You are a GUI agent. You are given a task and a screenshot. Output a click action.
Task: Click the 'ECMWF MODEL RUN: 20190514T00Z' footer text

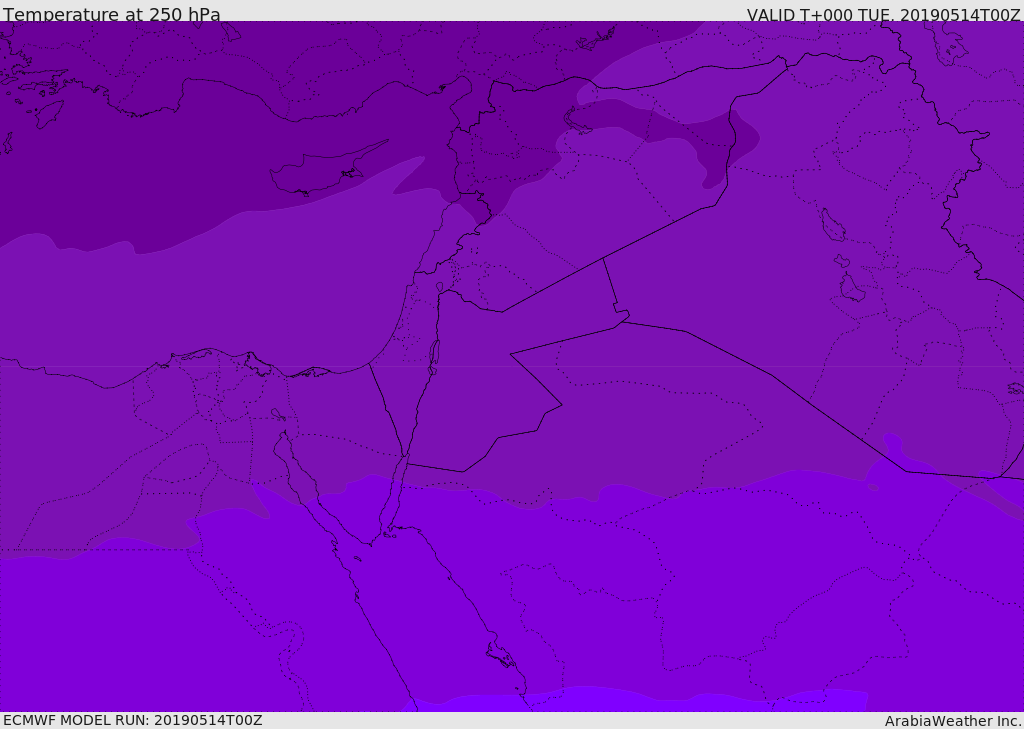point(133,720)
